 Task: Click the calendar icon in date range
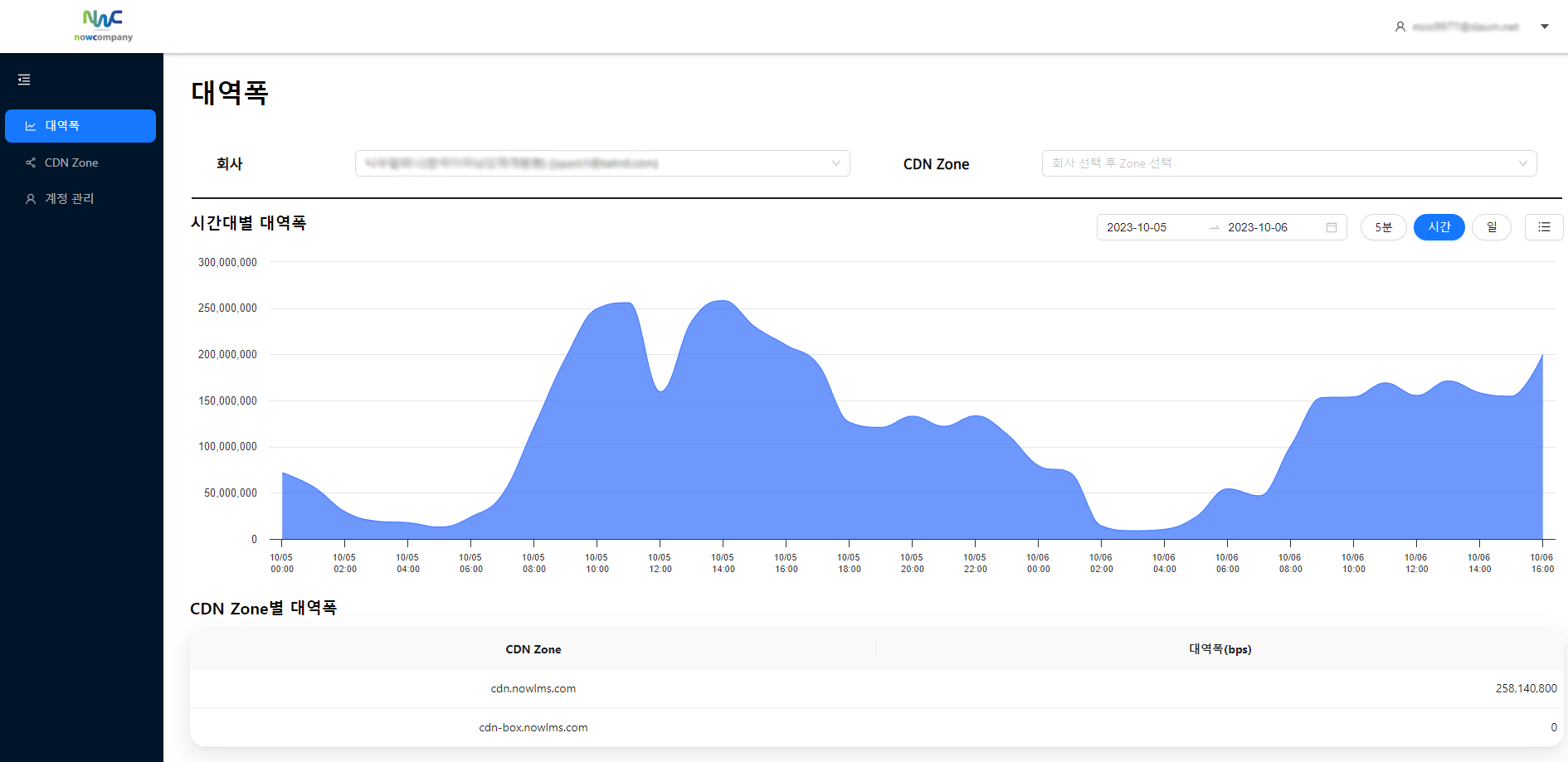point(1332,227)
